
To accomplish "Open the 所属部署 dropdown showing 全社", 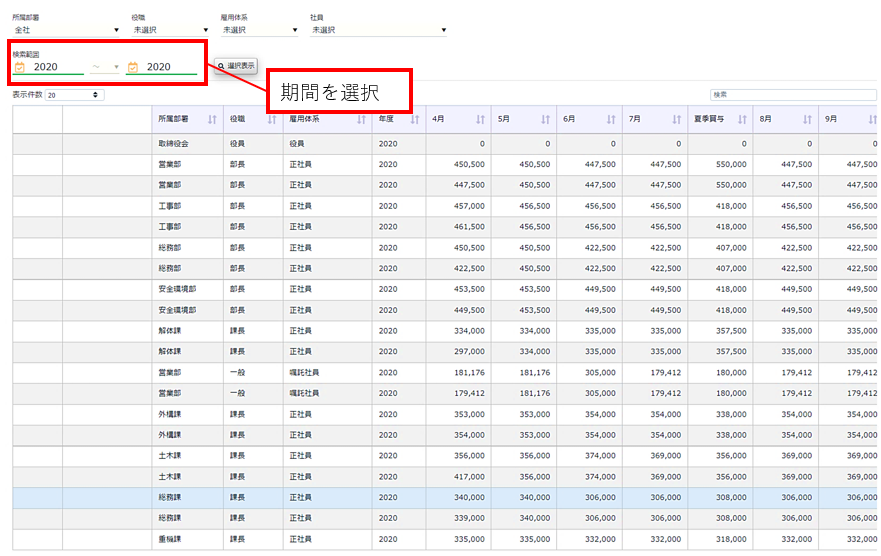I will click(x=65, y=30).
